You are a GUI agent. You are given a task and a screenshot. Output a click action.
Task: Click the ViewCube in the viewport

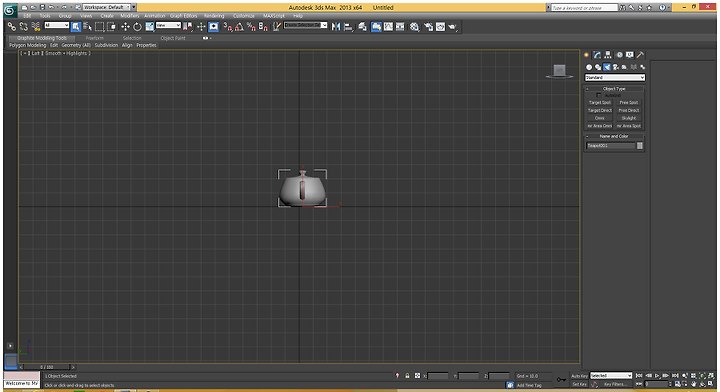pos(559,71)
